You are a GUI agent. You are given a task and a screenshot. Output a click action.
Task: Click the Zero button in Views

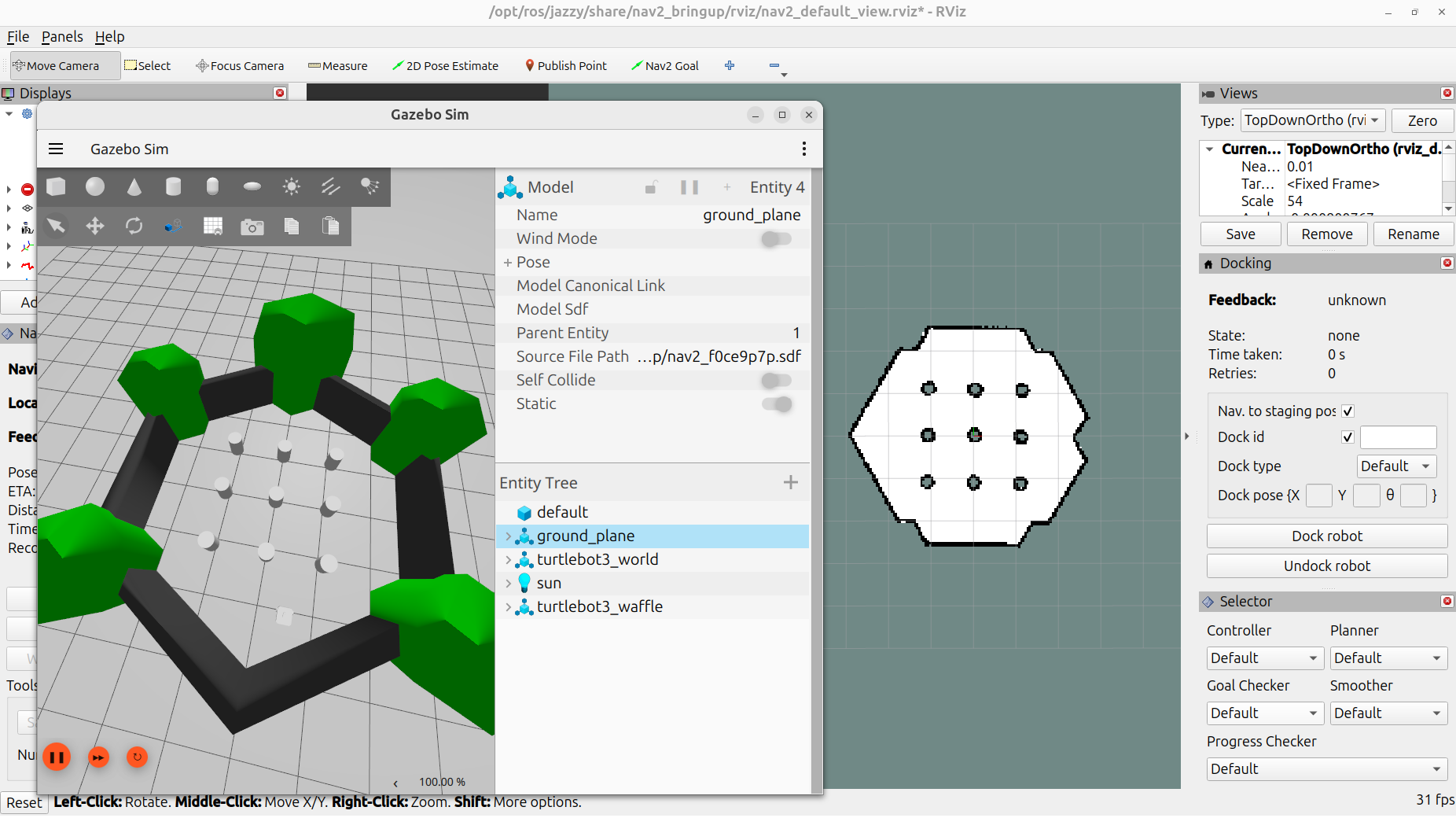click(x=1421, y=120)
